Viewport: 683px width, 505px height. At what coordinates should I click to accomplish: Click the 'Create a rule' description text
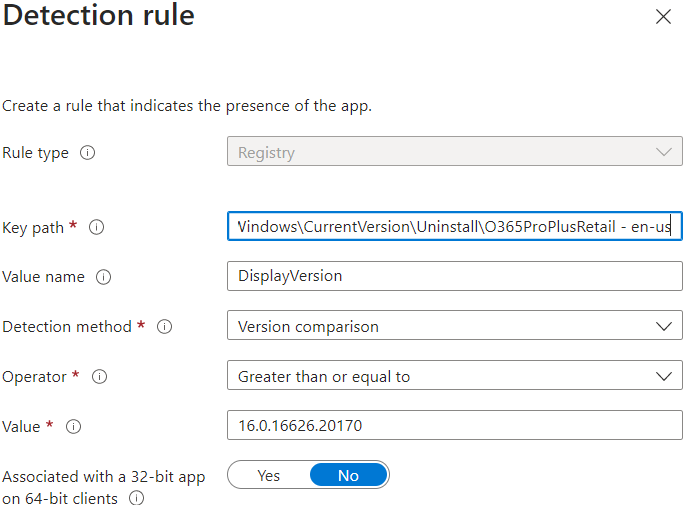pos(187,105)
